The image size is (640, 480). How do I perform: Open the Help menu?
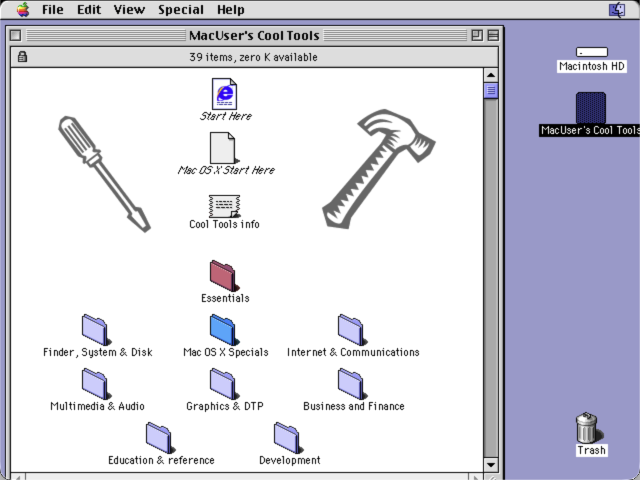[x=231, y=9]
